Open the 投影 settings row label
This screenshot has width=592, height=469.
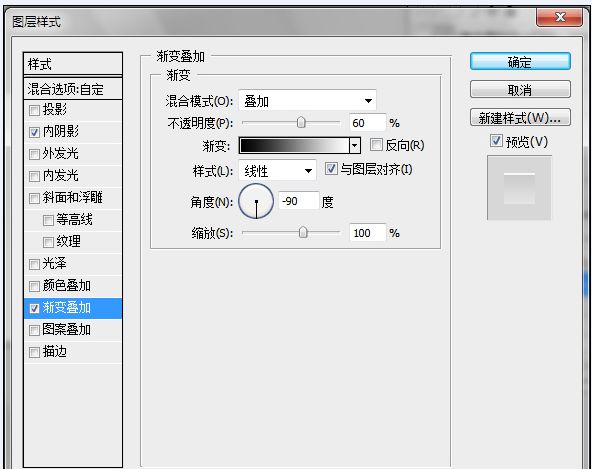pyautogui.click(x=55, y=110)
